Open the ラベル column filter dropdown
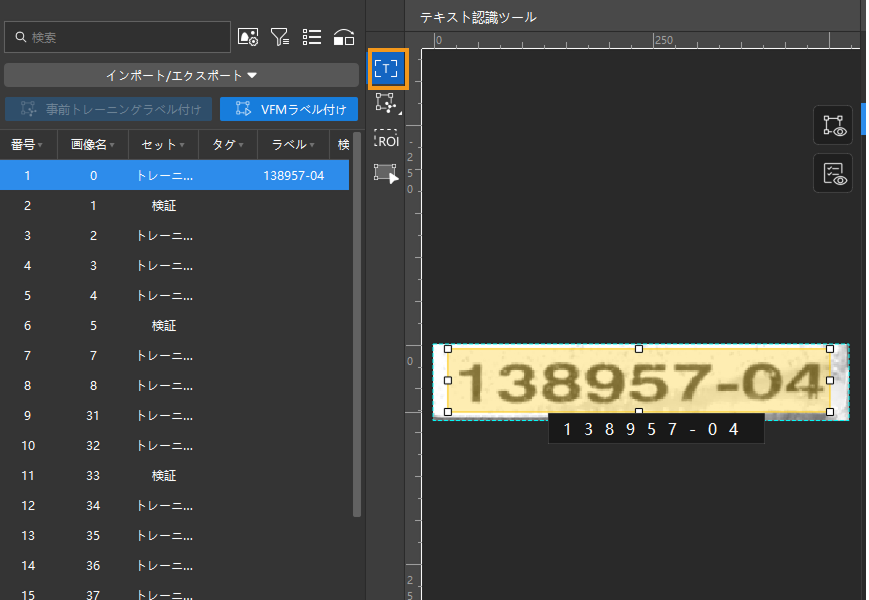Screen dimensions: 869x600 tap(311, 145)
